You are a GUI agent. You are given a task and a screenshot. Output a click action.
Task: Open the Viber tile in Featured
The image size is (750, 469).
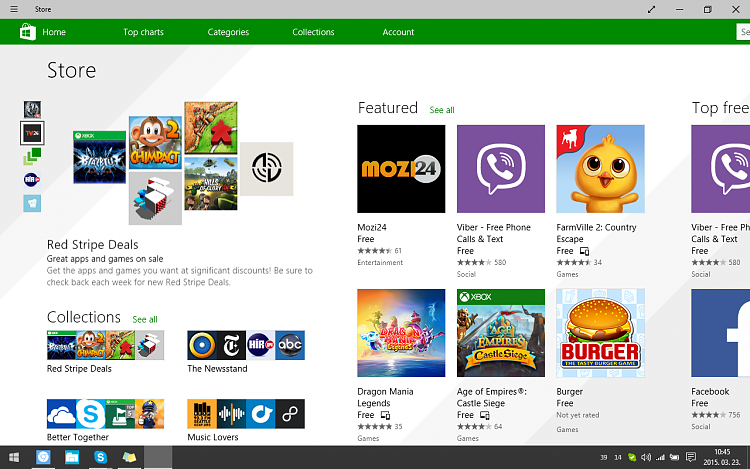click(x=501, y=169)
